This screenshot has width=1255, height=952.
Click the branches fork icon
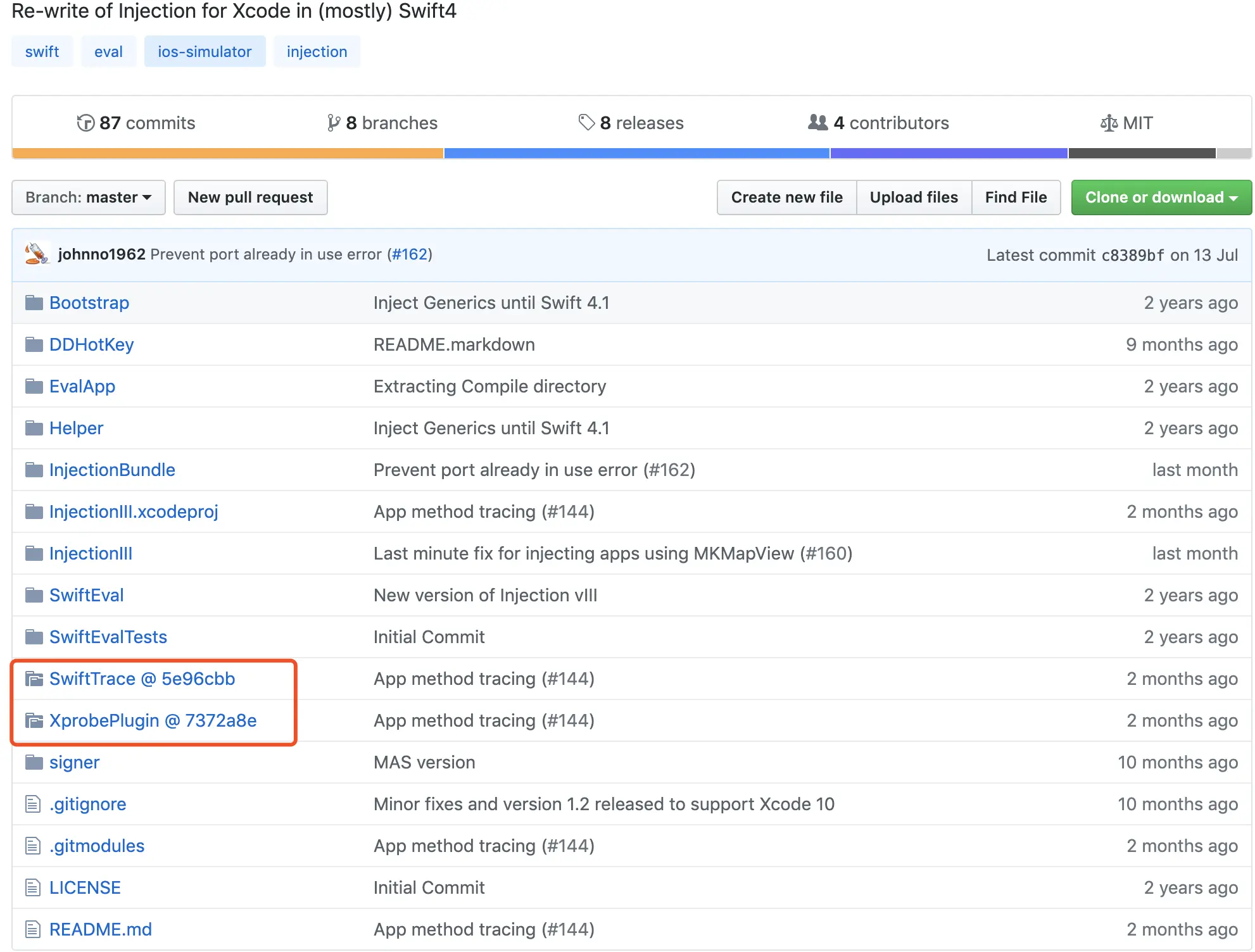(x=333, y=123)
